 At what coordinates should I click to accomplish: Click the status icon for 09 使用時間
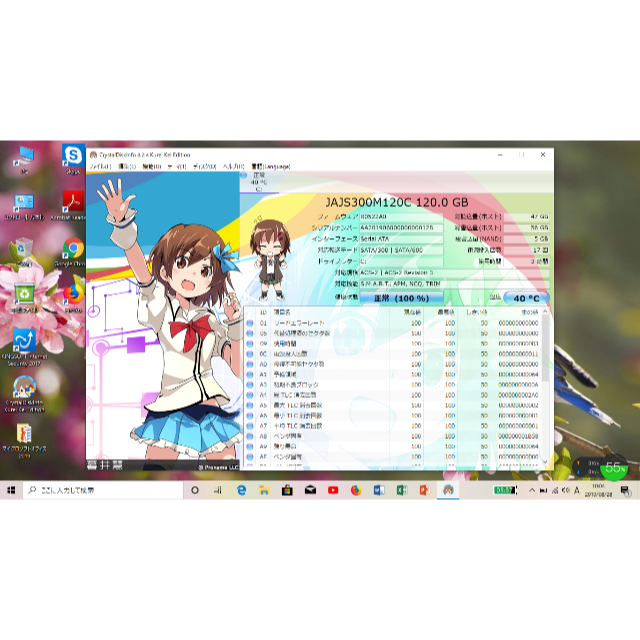pyautogui.click(x=250, y=344)
